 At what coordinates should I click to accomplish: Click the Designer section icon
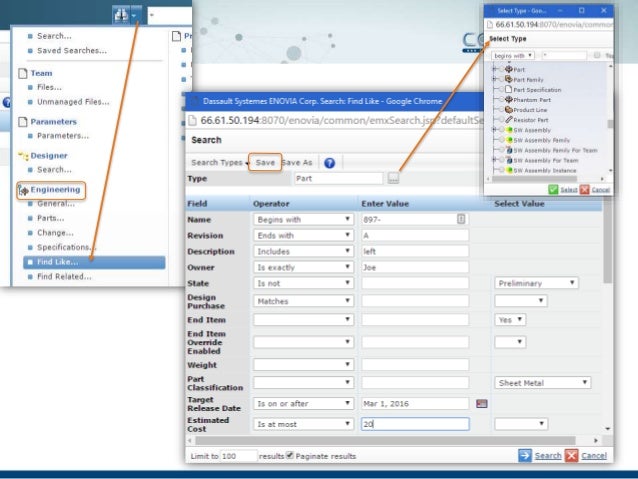[x=24, y=156]
